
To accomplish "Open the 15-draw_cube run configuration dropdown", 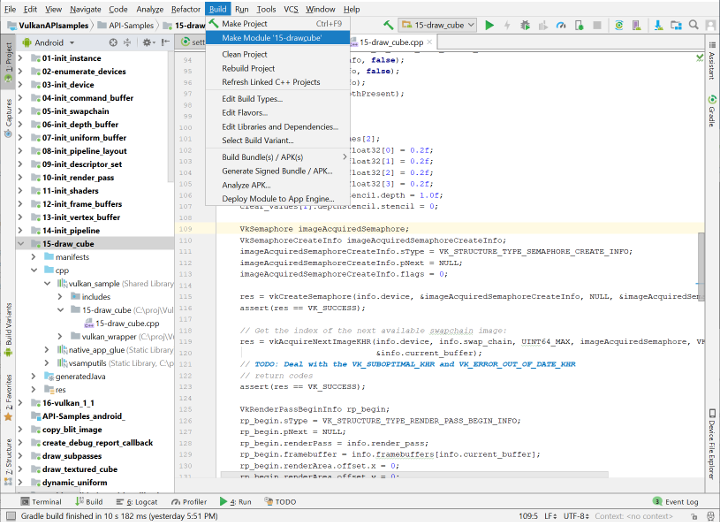I will [437, 24].
